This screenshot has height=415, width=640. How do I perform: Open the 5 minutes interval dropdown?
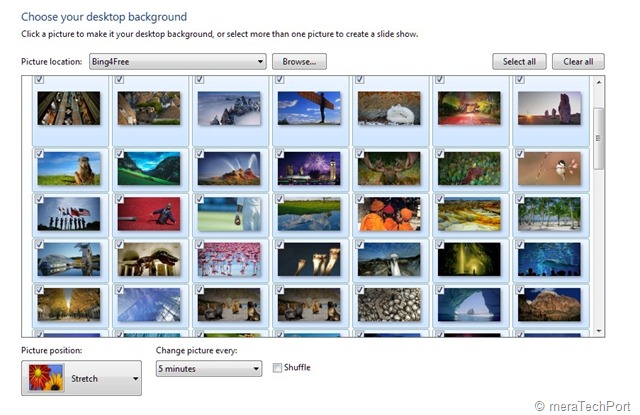coord(209,368)
